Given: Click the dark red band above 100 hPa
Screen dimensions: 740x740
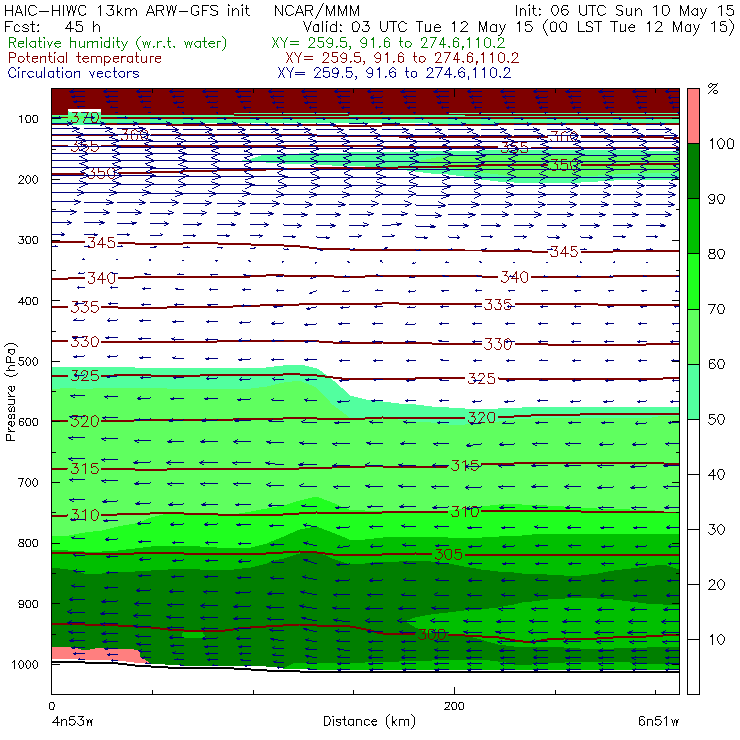Looking at the screenshot, I should point(365,101).
